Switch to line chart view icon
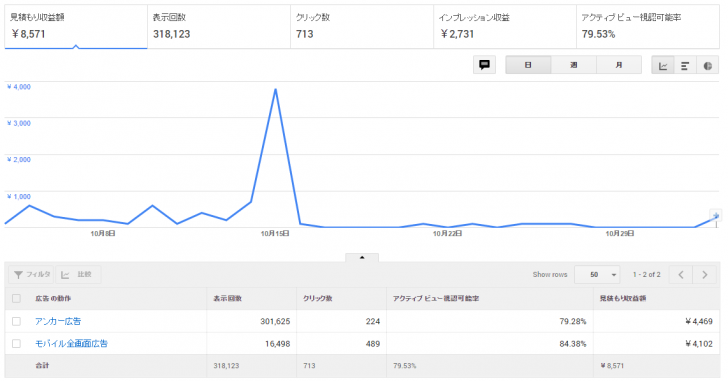The height and width of the screenshot is (381, 728). [x=663, y=65]
